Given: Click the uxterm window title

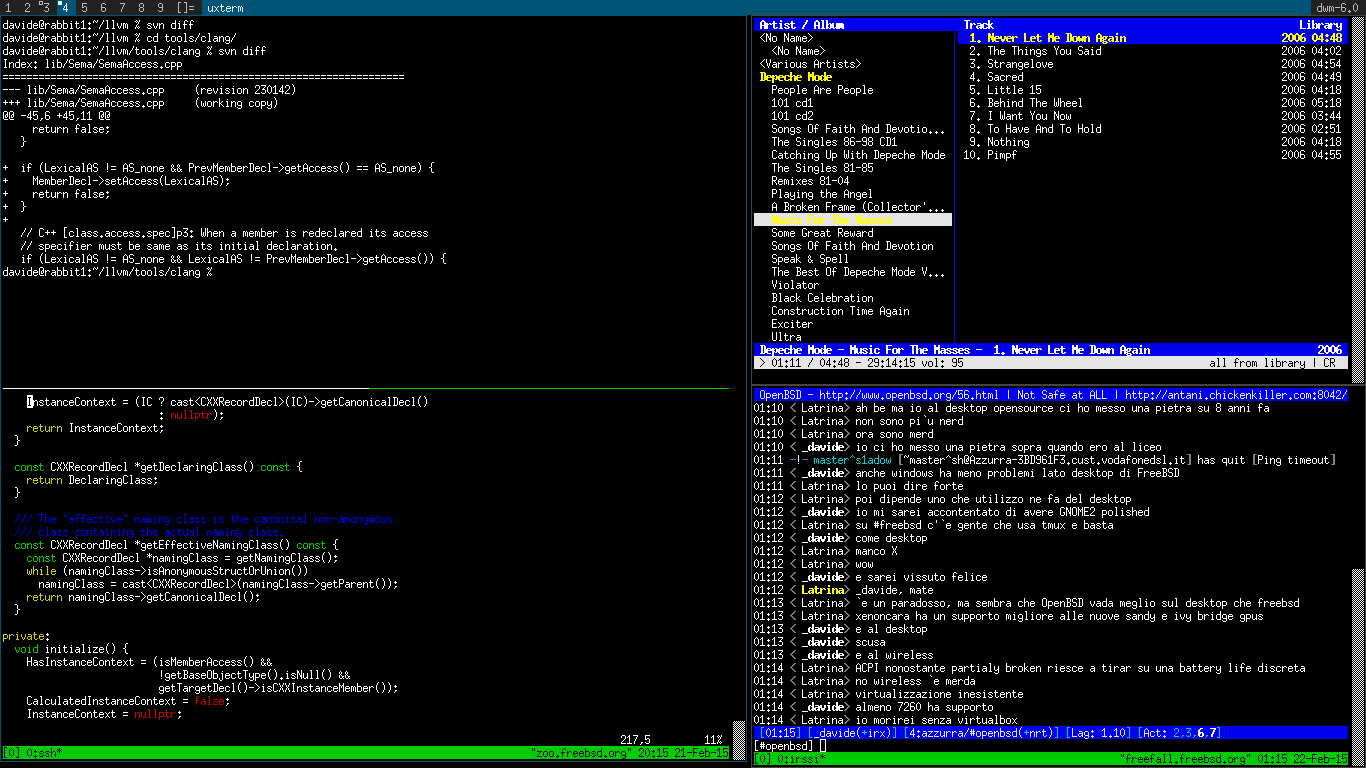Looking at the screenshot, I should click(x=225, y=8).
